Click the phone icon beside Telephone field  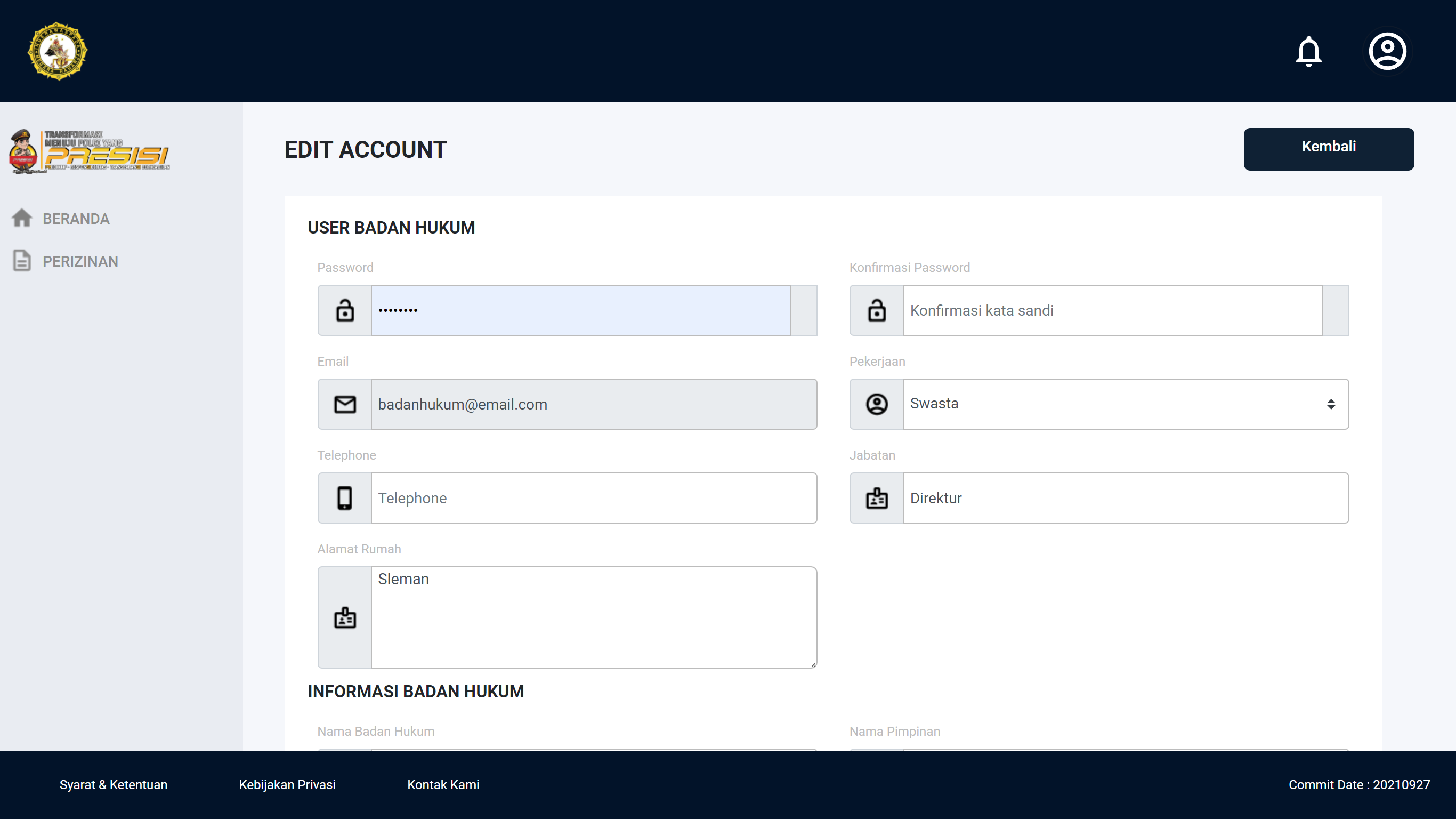pos(345,499)
